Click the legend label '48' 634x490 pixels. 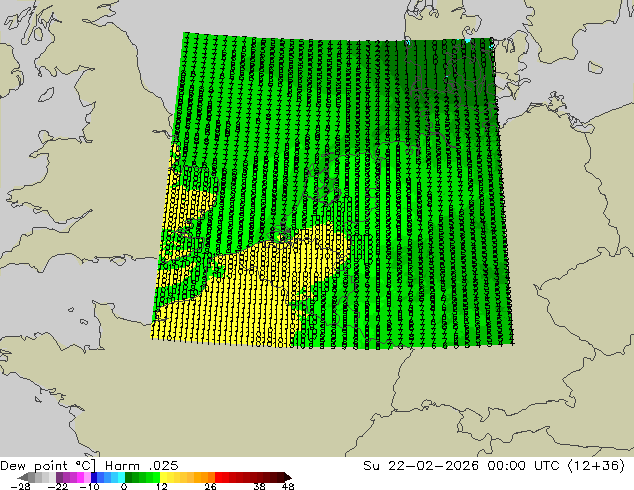coord(288,486)
